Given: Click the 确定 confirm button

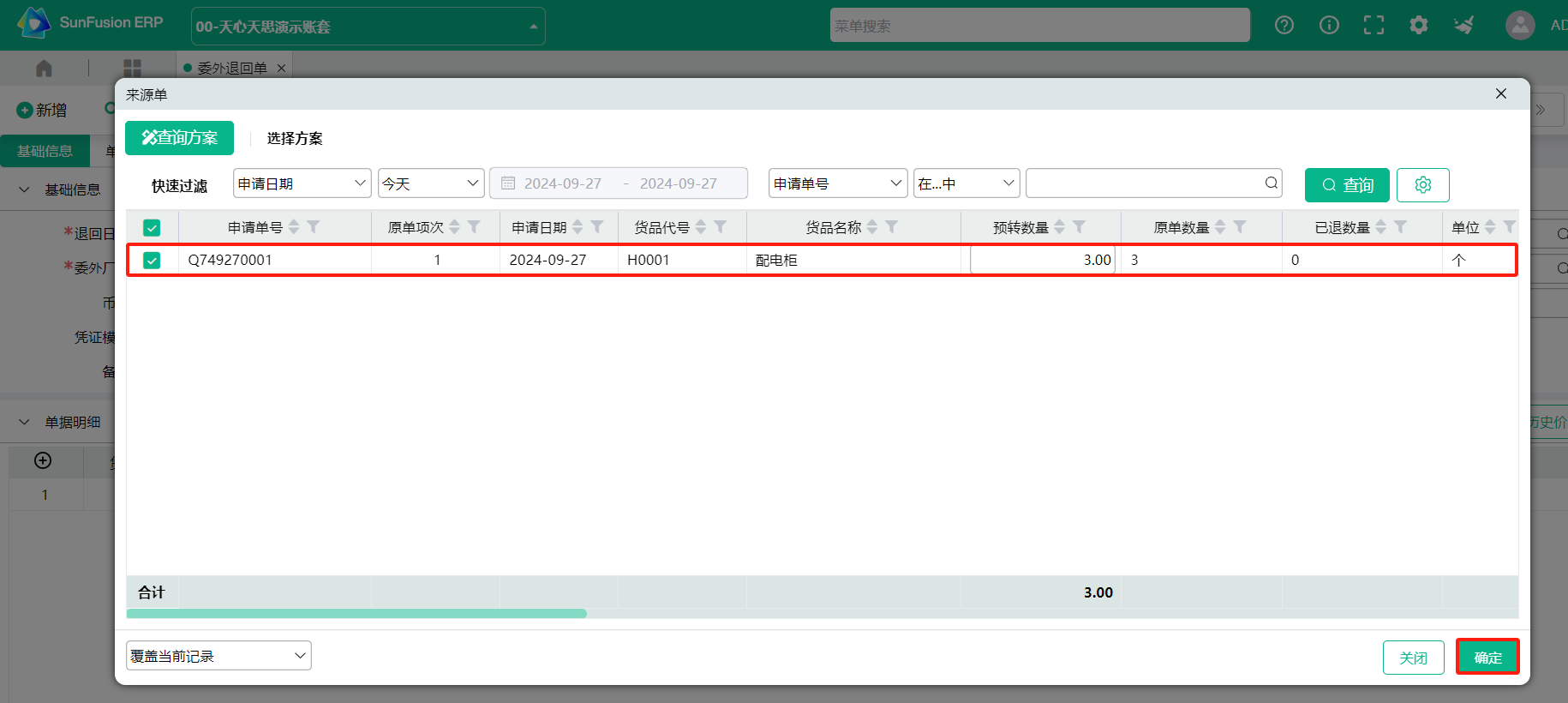Looking at the screenshot, I should pyautogui.click(x=1487, y=658).
